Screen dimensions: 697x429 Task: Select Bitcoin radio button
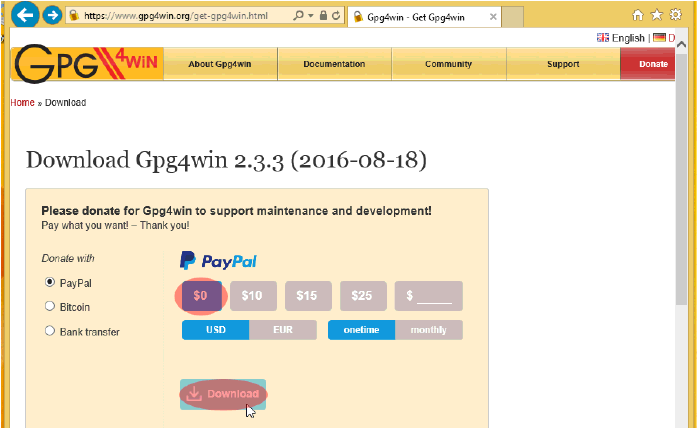(x=50, y=306)
